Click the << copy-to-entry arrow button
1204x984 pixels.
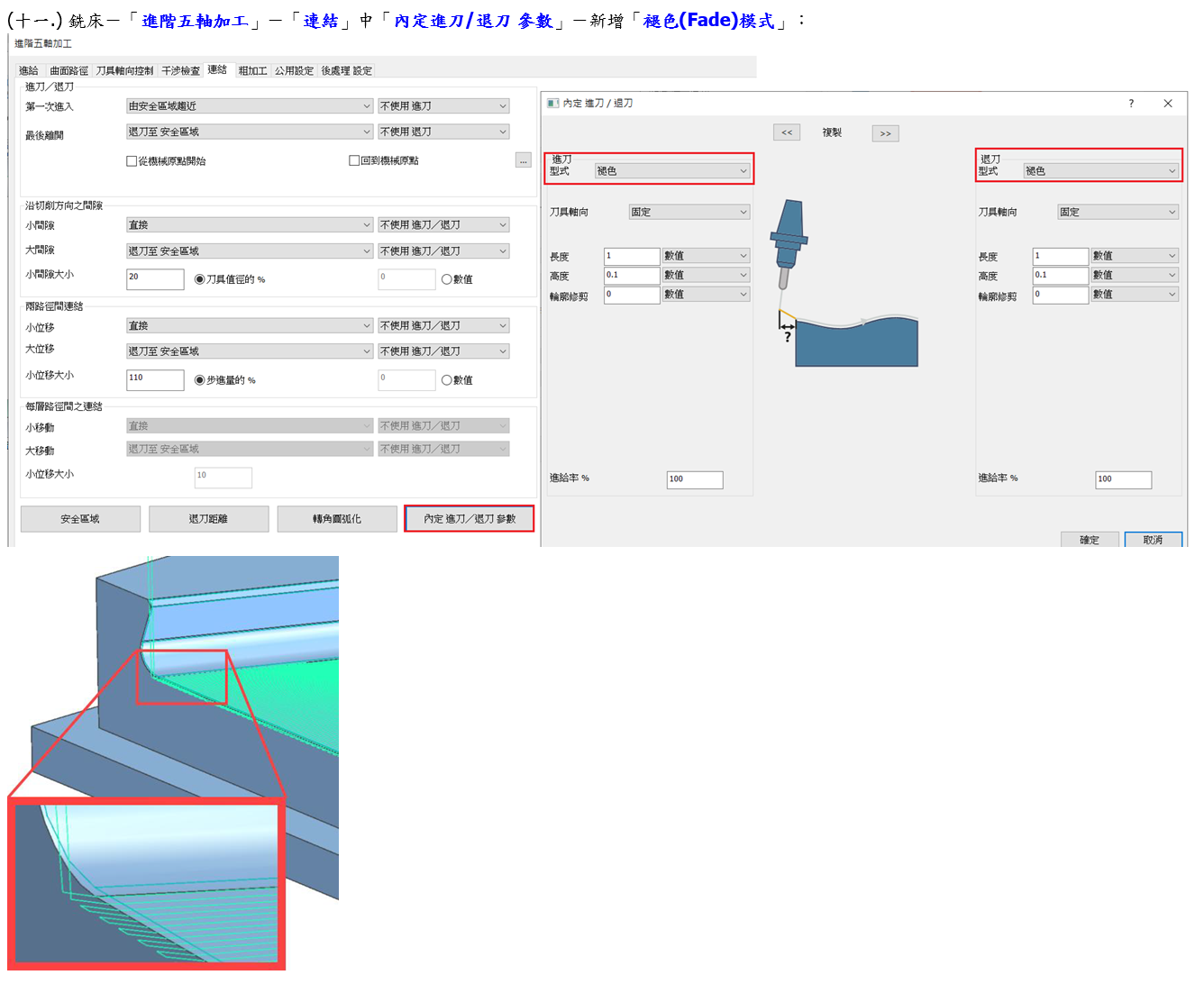(787, 132)
